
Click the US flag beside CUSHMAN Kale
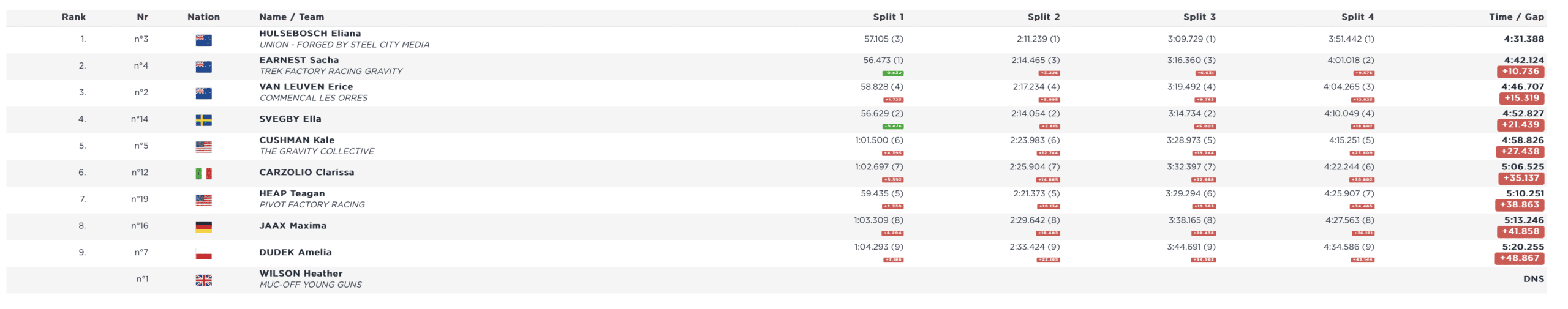tap(203, 147)
